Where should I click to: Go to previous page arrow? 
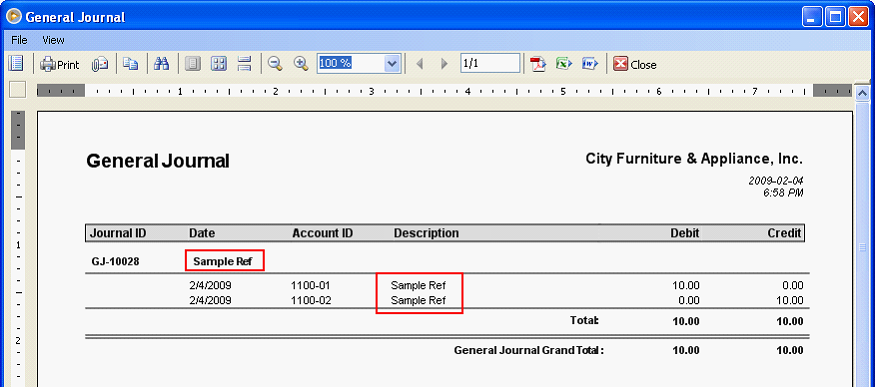420,64
